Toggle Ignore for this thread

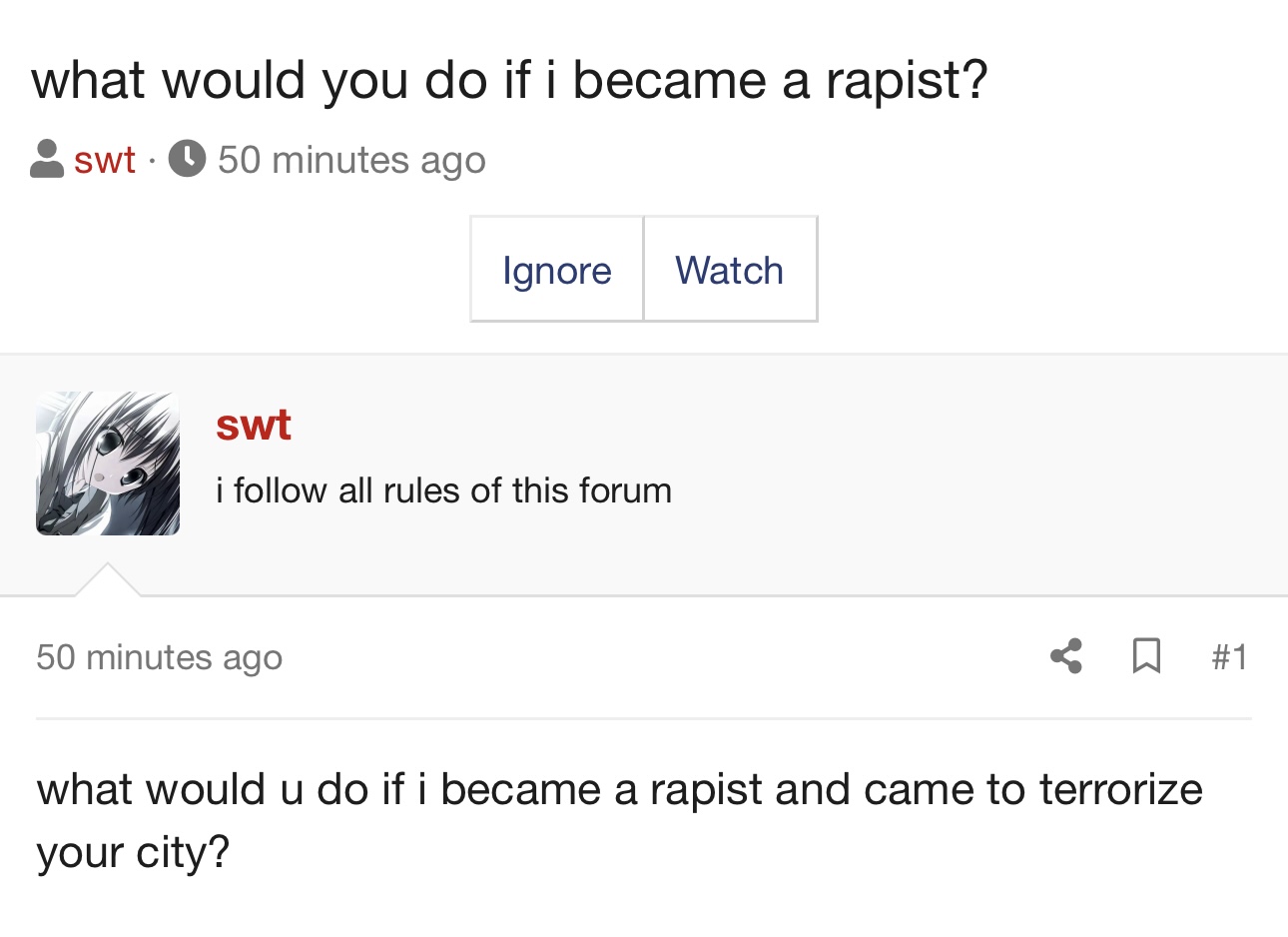click(x=556, y=270)
